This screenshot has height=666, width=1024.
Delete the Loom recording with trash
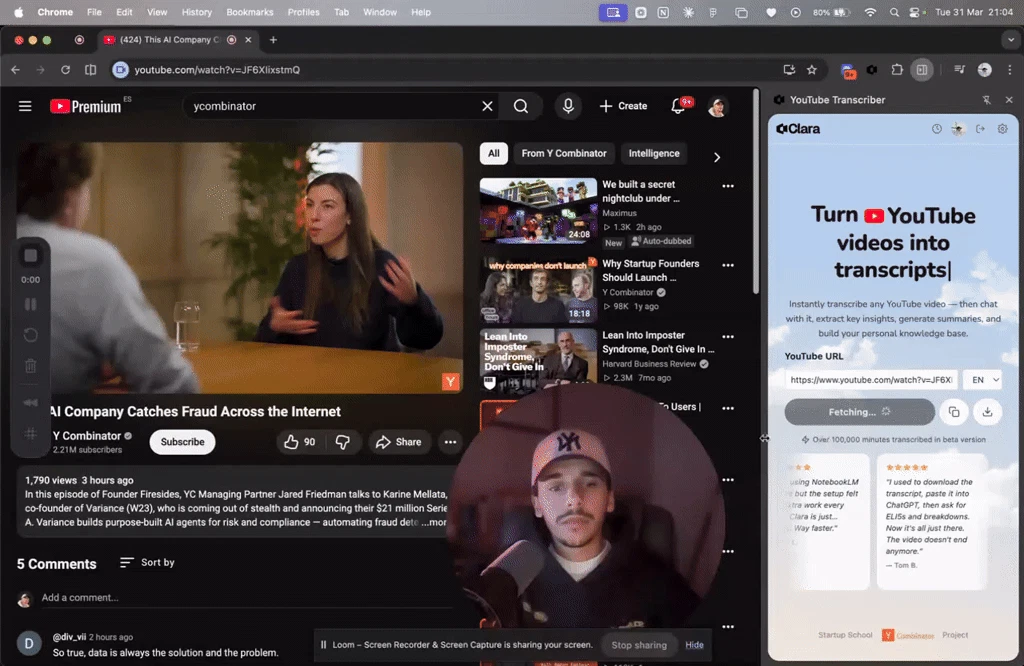point(31,366)
